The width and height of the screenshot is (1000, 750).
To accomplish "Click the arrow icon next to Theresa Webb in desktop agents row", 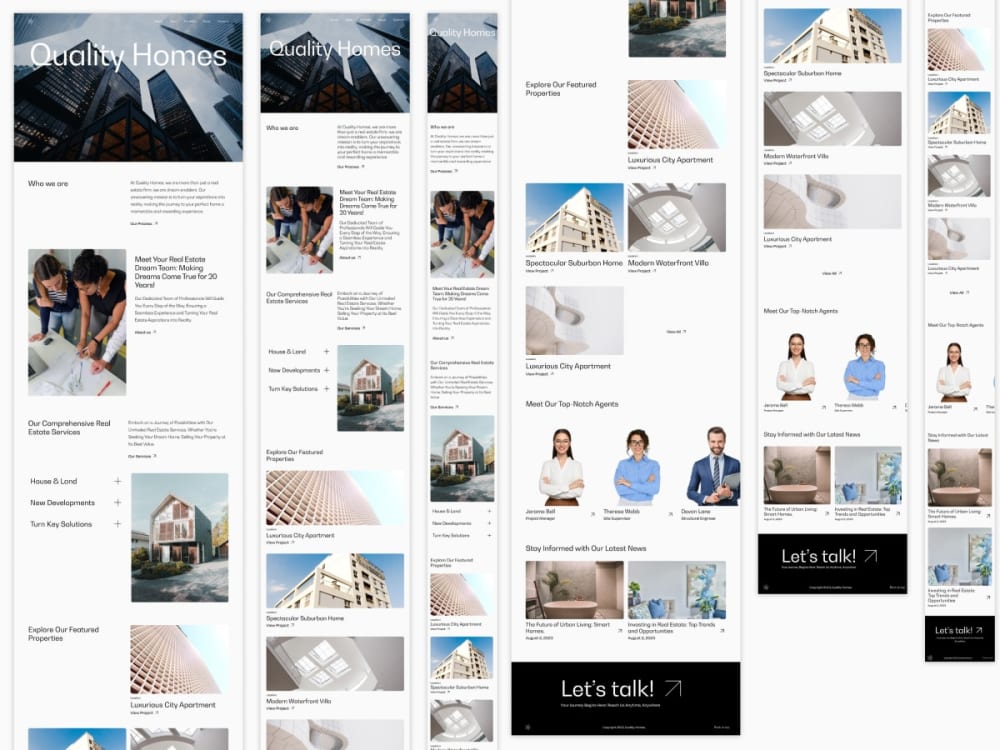I will pos(669,514).
